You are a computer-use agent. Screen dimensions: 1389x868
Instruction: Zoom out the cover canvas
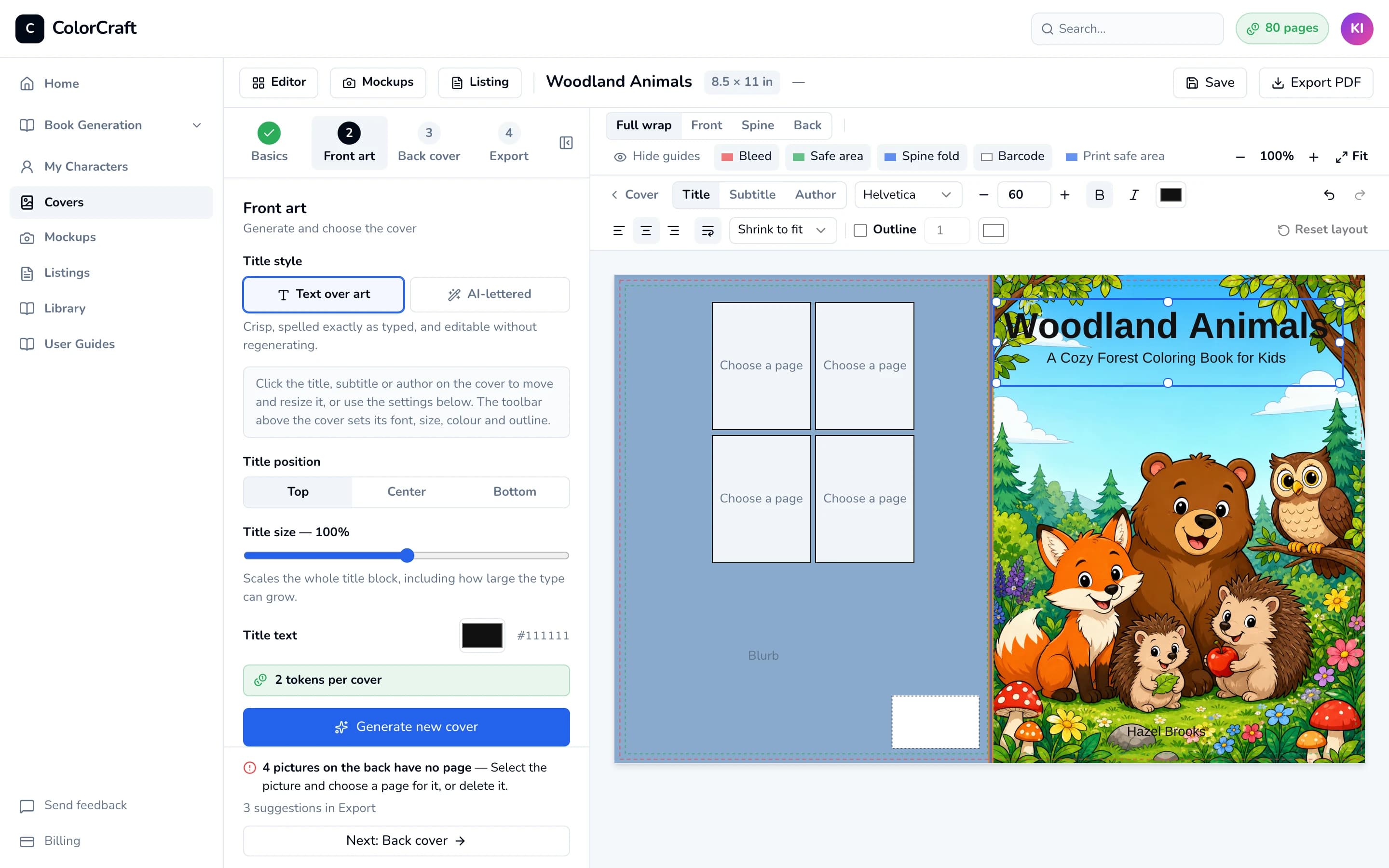pos(1240,157)
